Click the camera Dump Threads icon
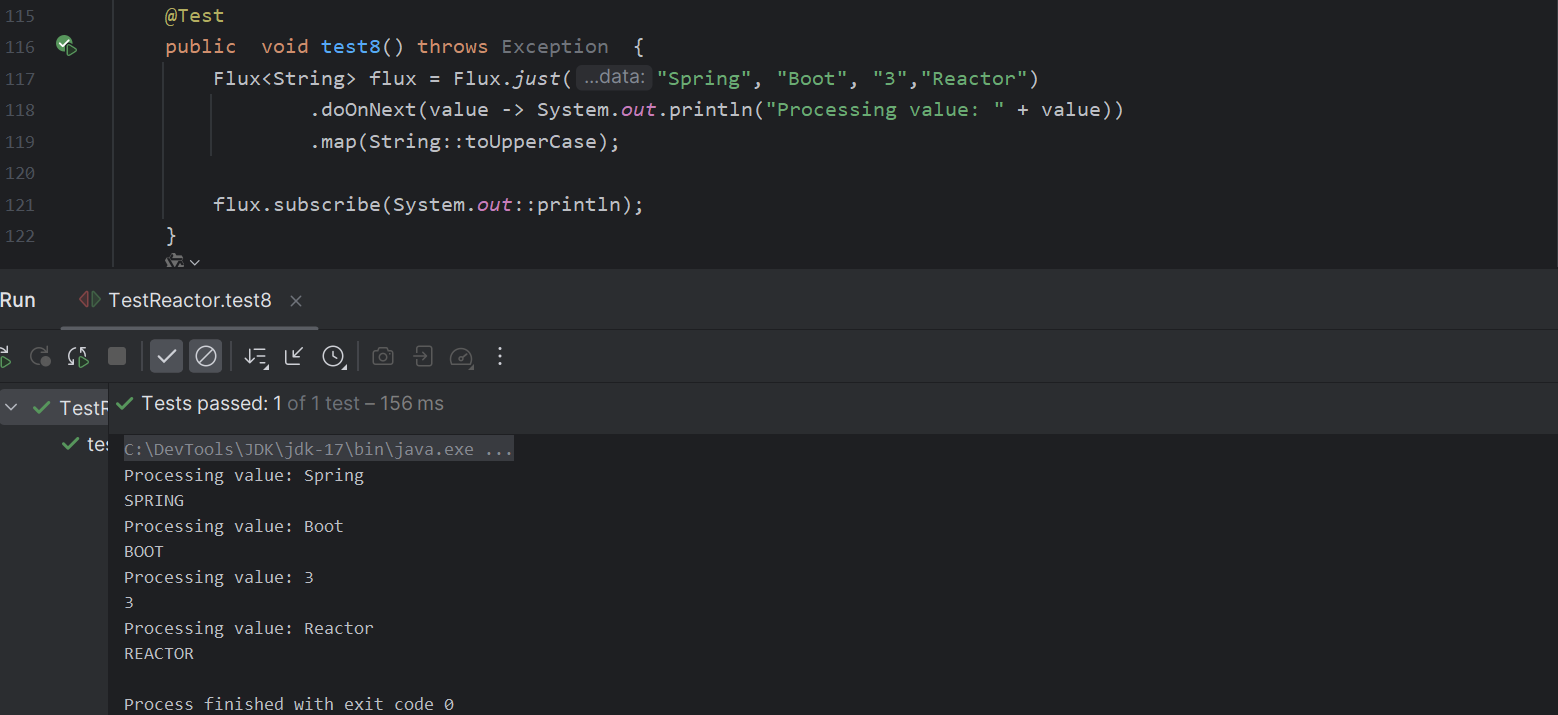 382,356
